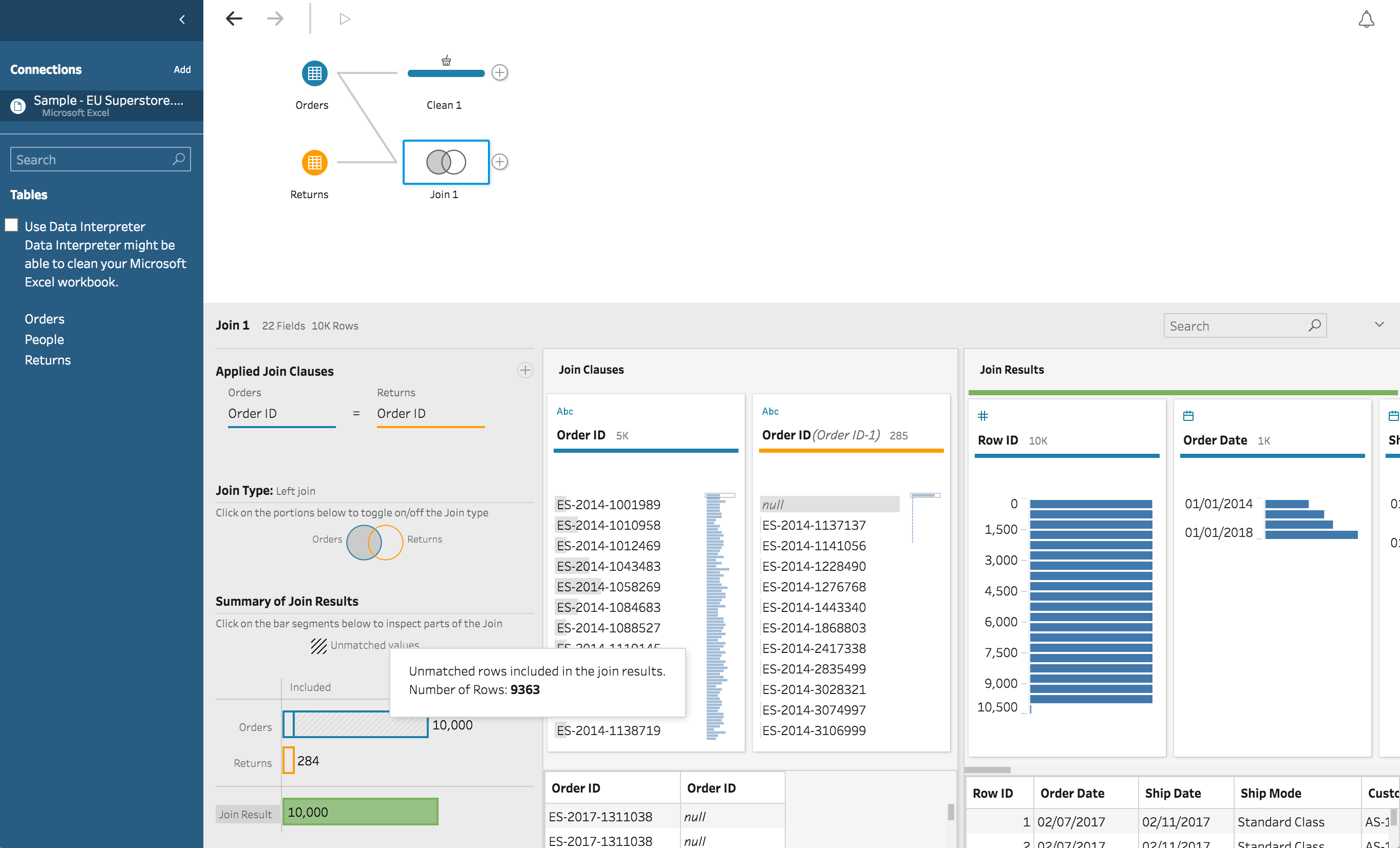
Task: Expand the profile pane options chevron
Action: click(x=1378, y=325)
